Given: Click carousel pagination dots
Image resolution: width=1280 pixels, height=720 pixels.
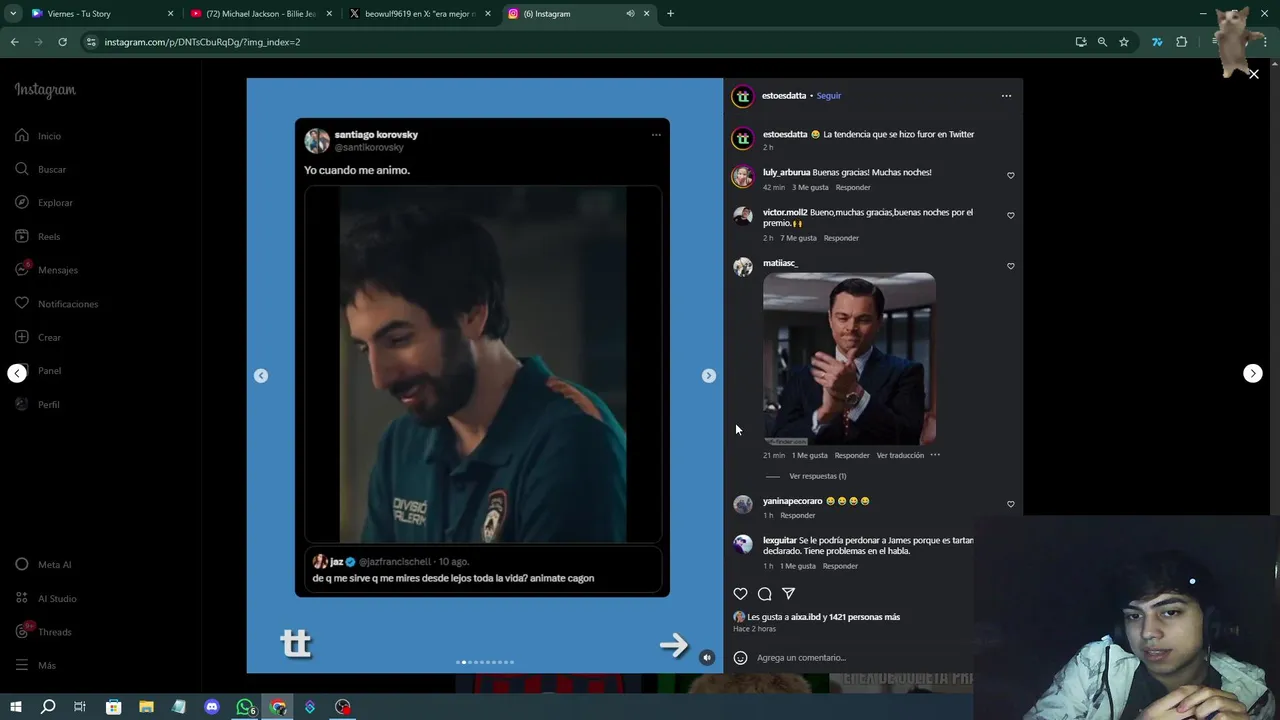Looking at the screenshot, I should (x=485, y=662).
